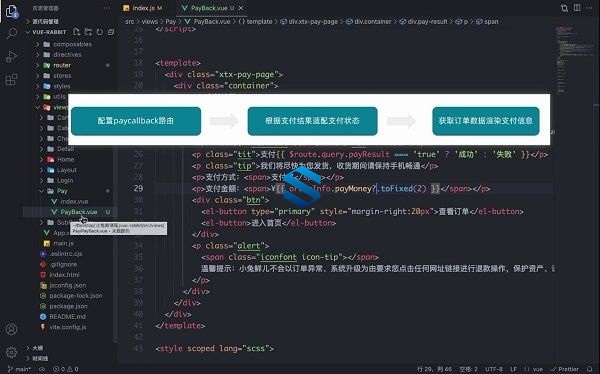Open editor more actions ellipsis

click(x=589, y=8)
